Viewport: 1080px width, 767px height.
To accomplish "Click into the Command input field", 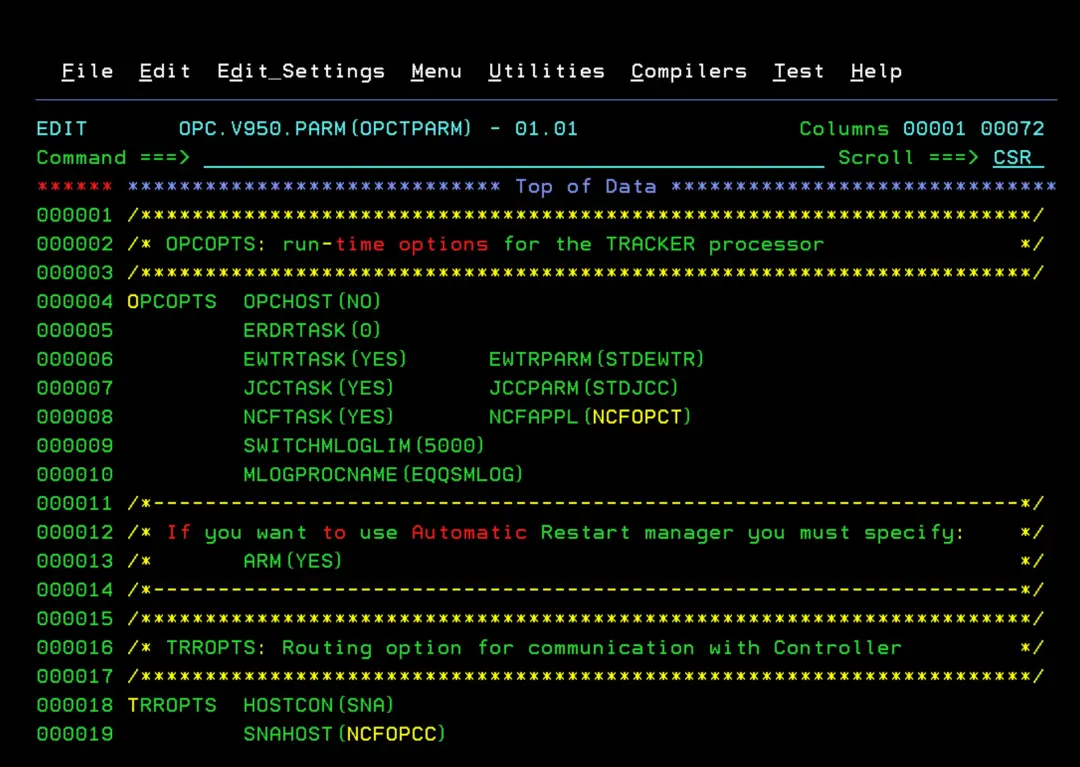I will click(514, 158).
